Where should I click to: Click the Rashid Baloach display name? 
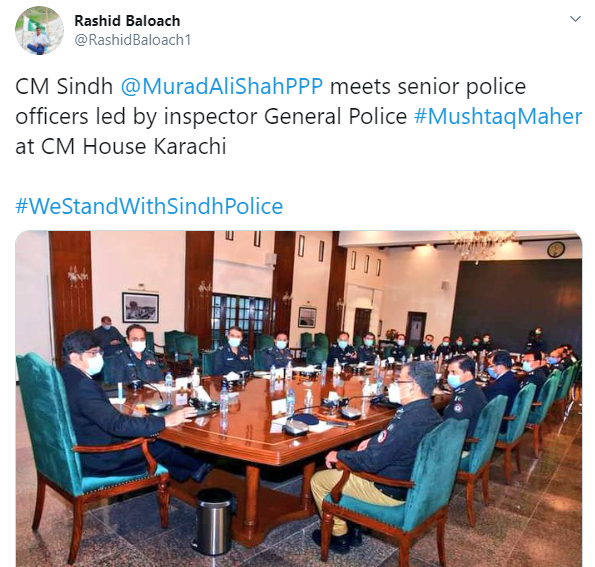[127, 21]
